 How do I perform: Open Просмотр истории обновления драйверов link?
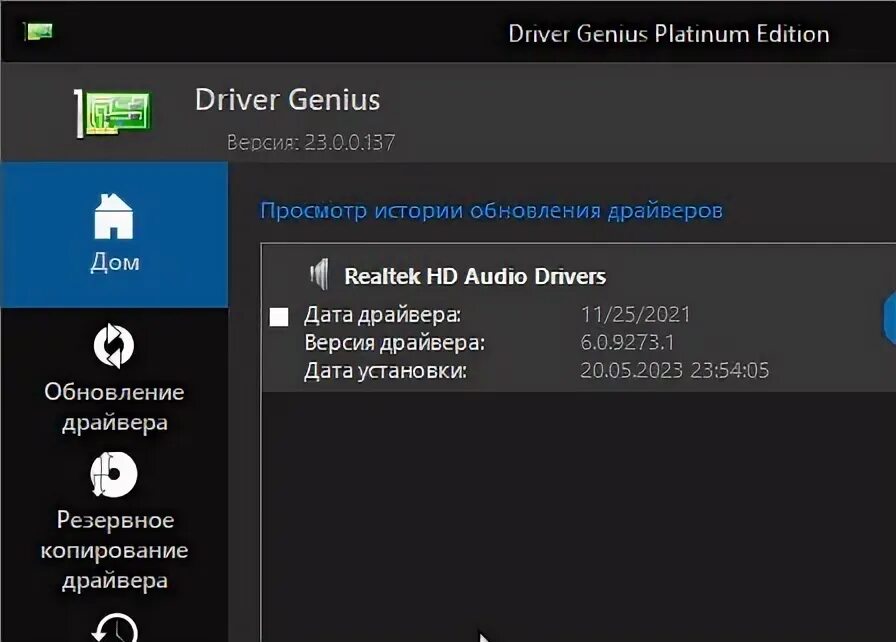[x=491, y=211]
